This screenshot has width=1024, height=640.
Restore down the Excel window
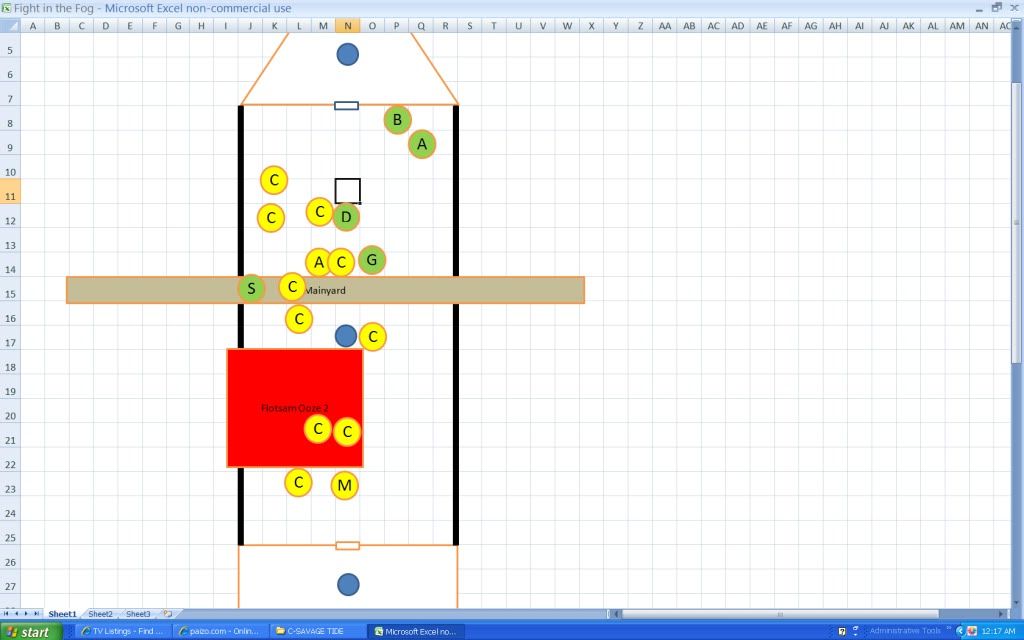997,8
